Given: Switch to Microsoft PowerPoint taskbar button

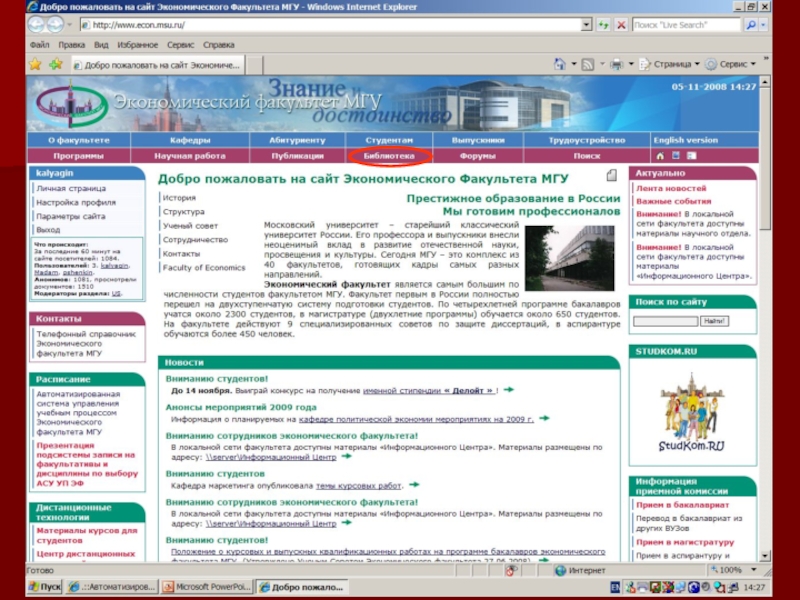Looking at the screenshot, I should 207,587.
